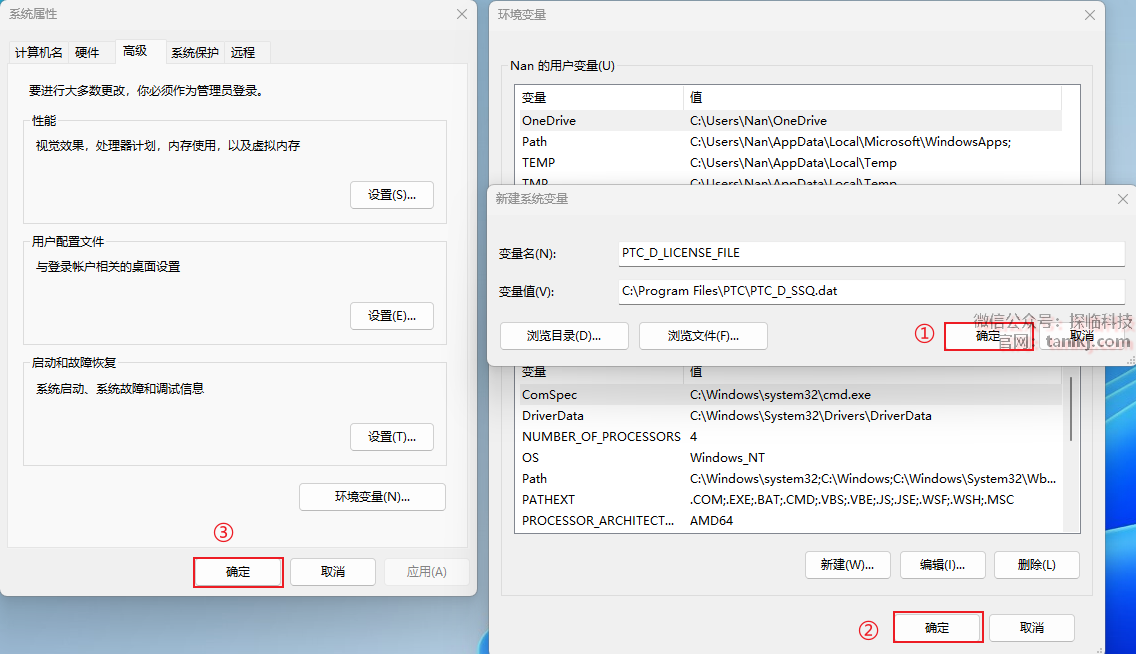Close the 环境变量 window

tap(1089, 15)
